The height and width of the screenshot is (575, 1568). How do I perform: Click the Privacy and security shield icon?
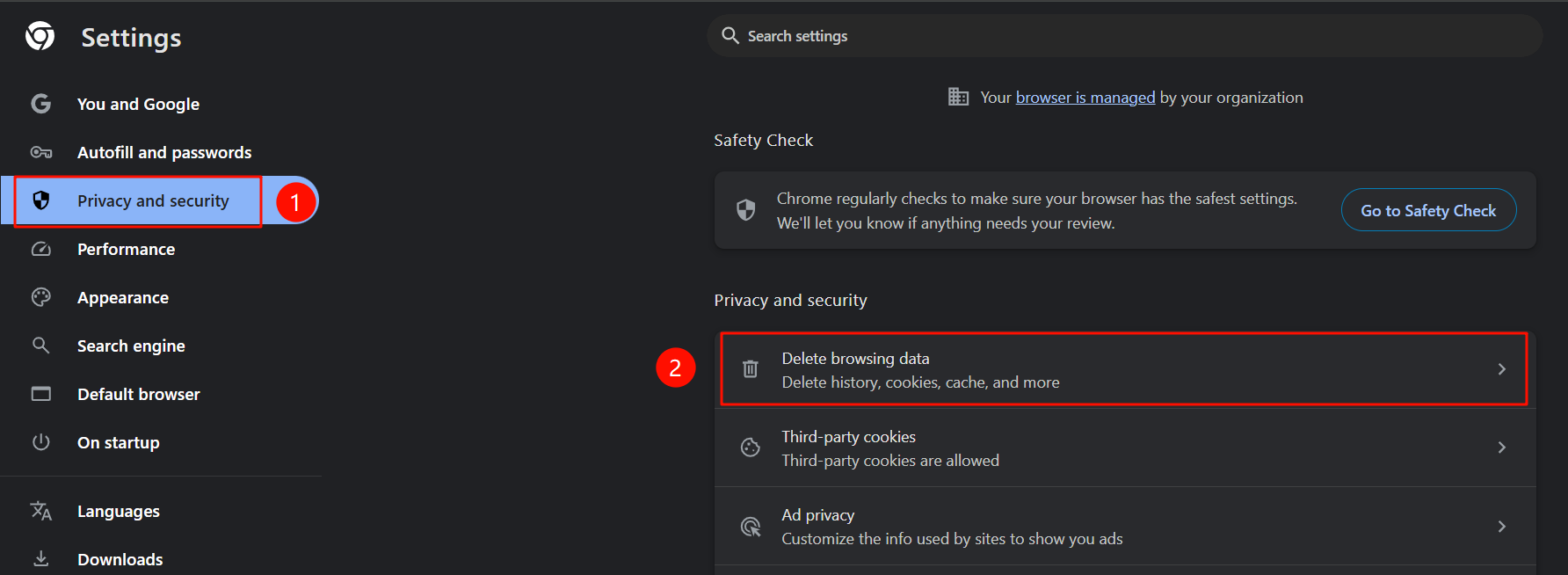(40, 200)
